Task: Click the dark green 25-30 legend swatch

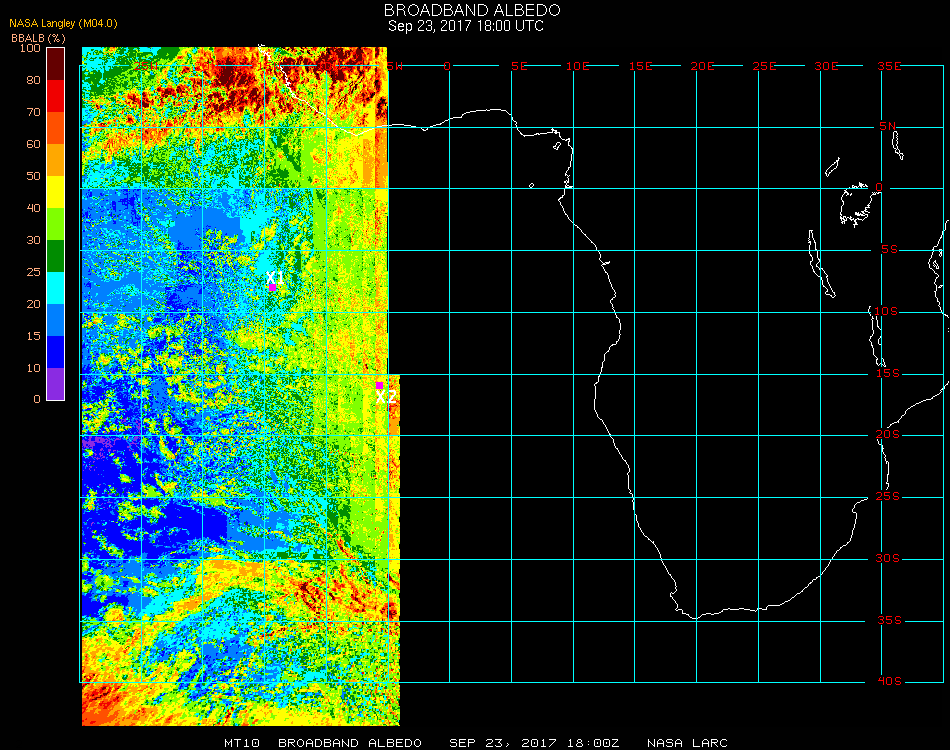Action: point(56,256)
